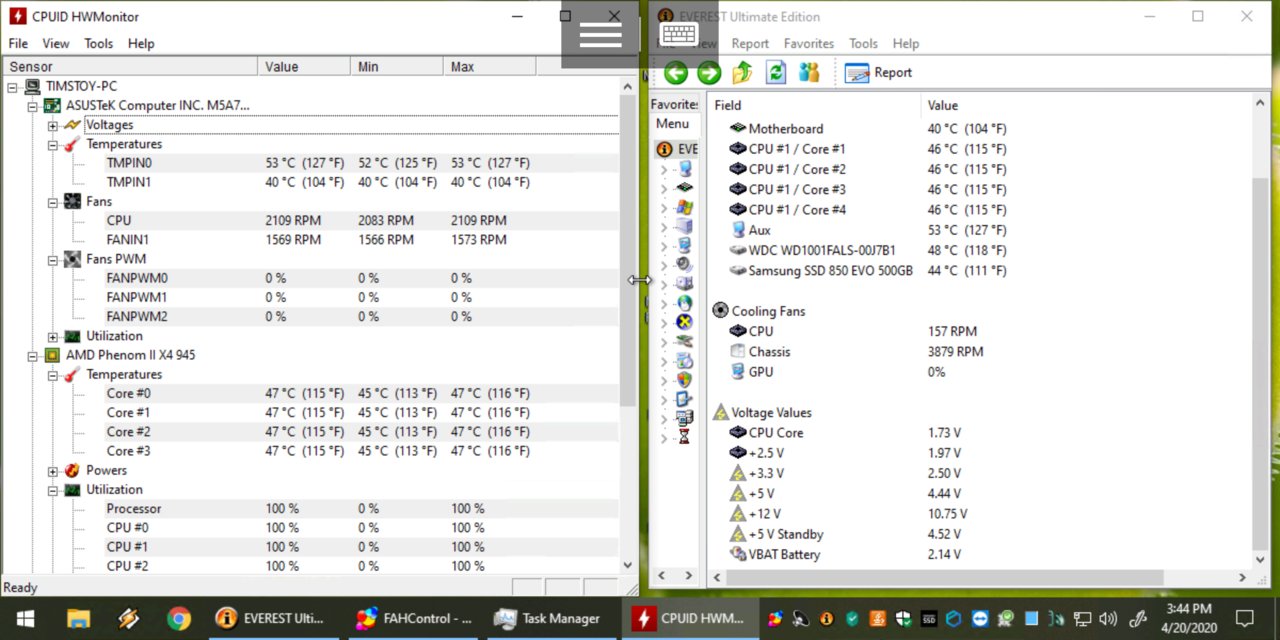
Task: Open File Explorer from the taskbar
Action: (x=79, y=618)
